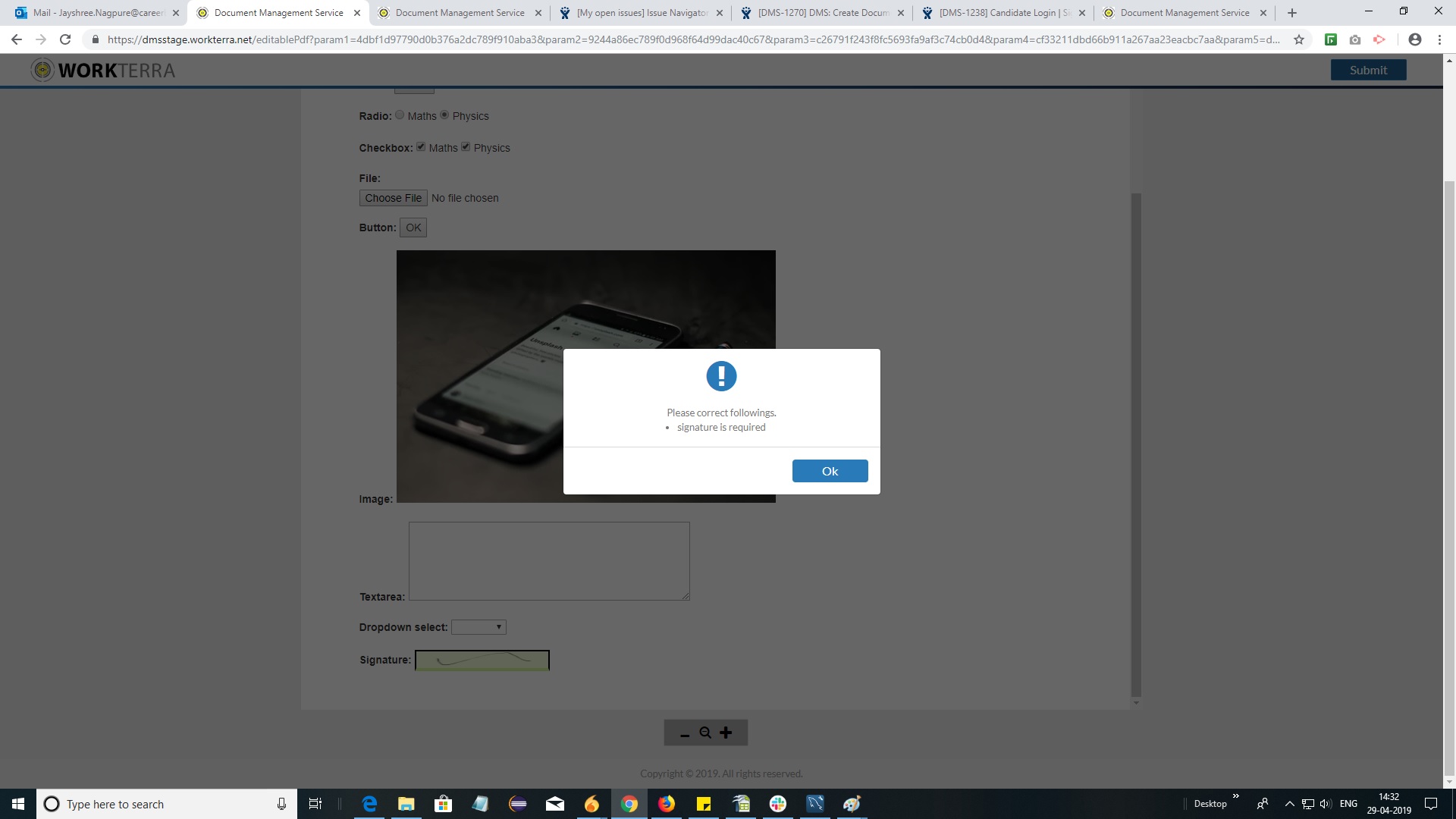Open Slack from taskbar
1456x819 pixels.
[x=778, y=804]
